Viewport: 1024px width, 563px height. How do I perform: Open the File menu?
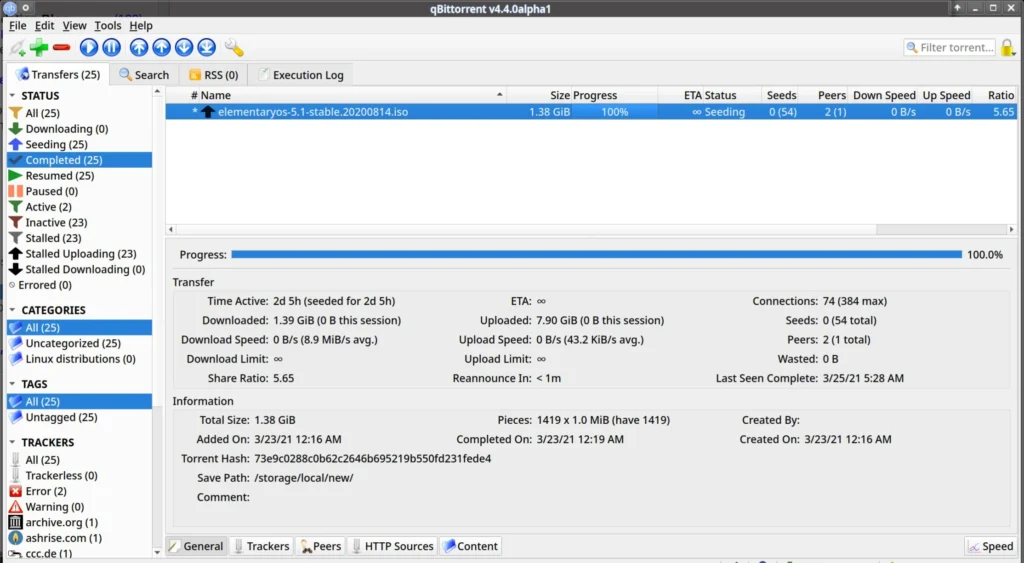pos(18,25)
